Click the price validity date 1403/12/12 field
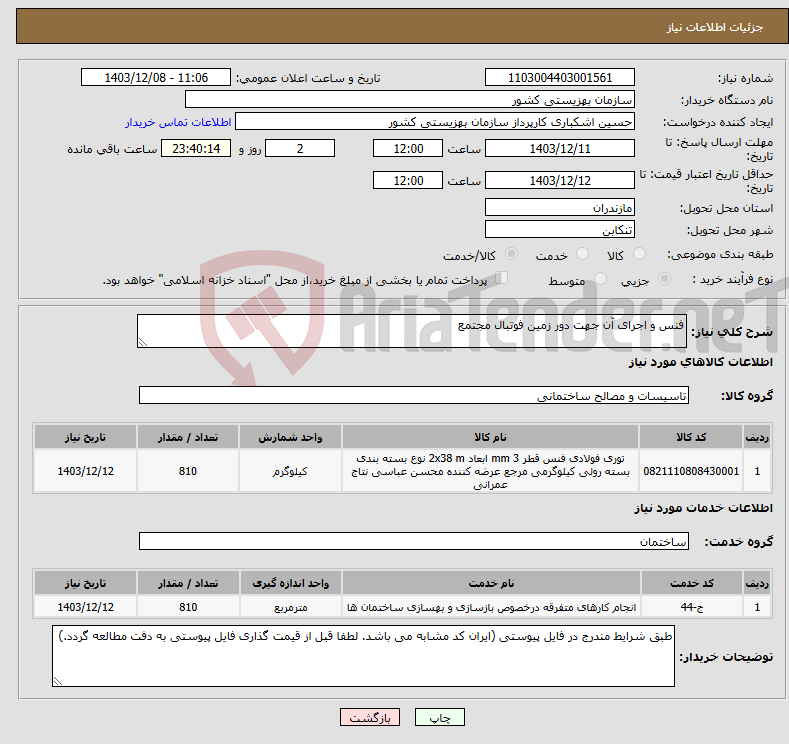Viewport: 789px width, 744px height. [x=560, y=180]
